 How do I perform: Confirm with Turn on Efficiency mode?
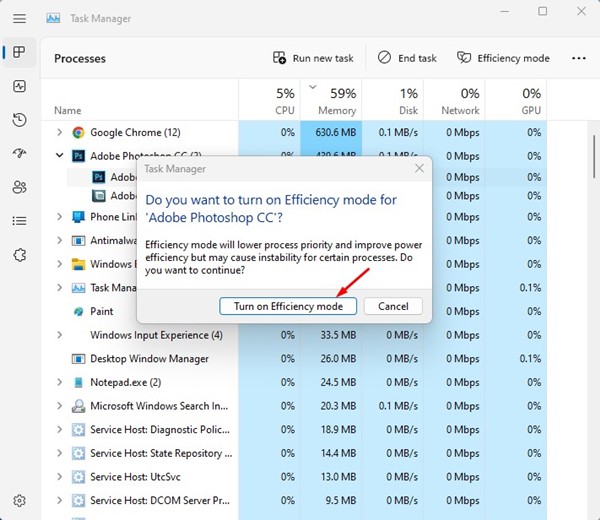[288, 306]
